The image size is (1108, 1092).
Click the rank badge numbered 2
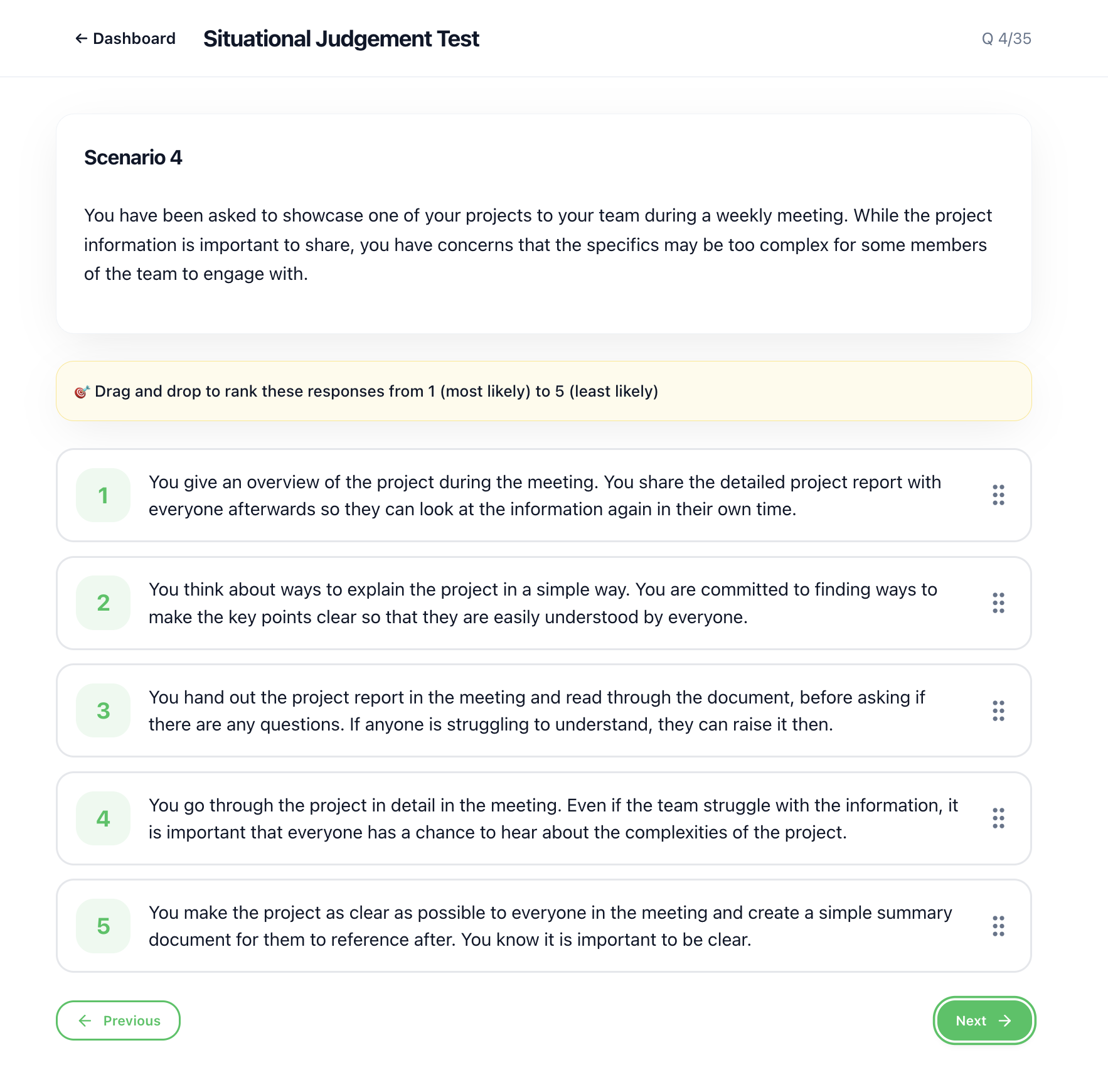[x=103, y=602]
